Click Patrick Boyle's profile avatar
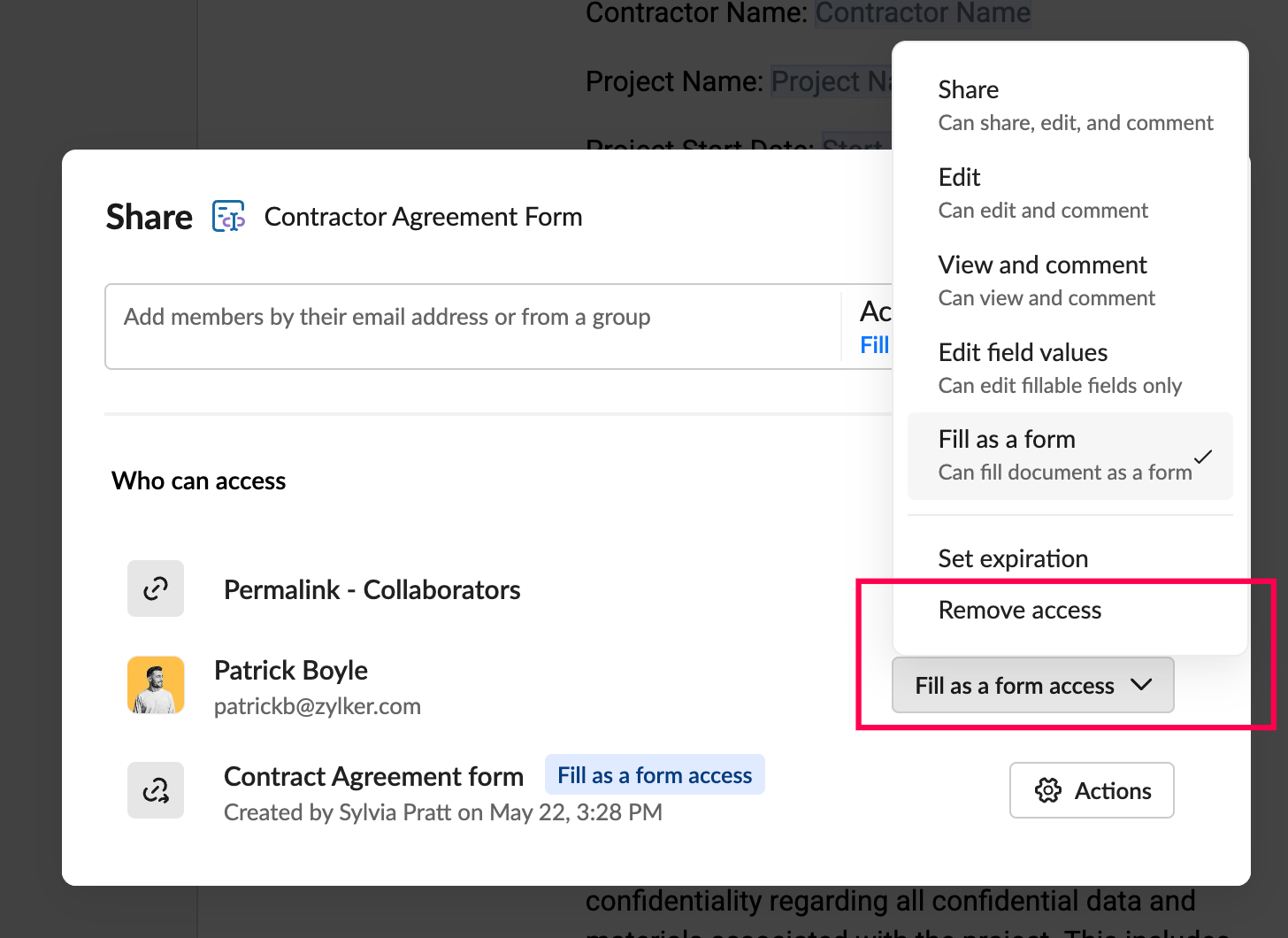This screenshot has height=938, width=1288. (156, 685)
